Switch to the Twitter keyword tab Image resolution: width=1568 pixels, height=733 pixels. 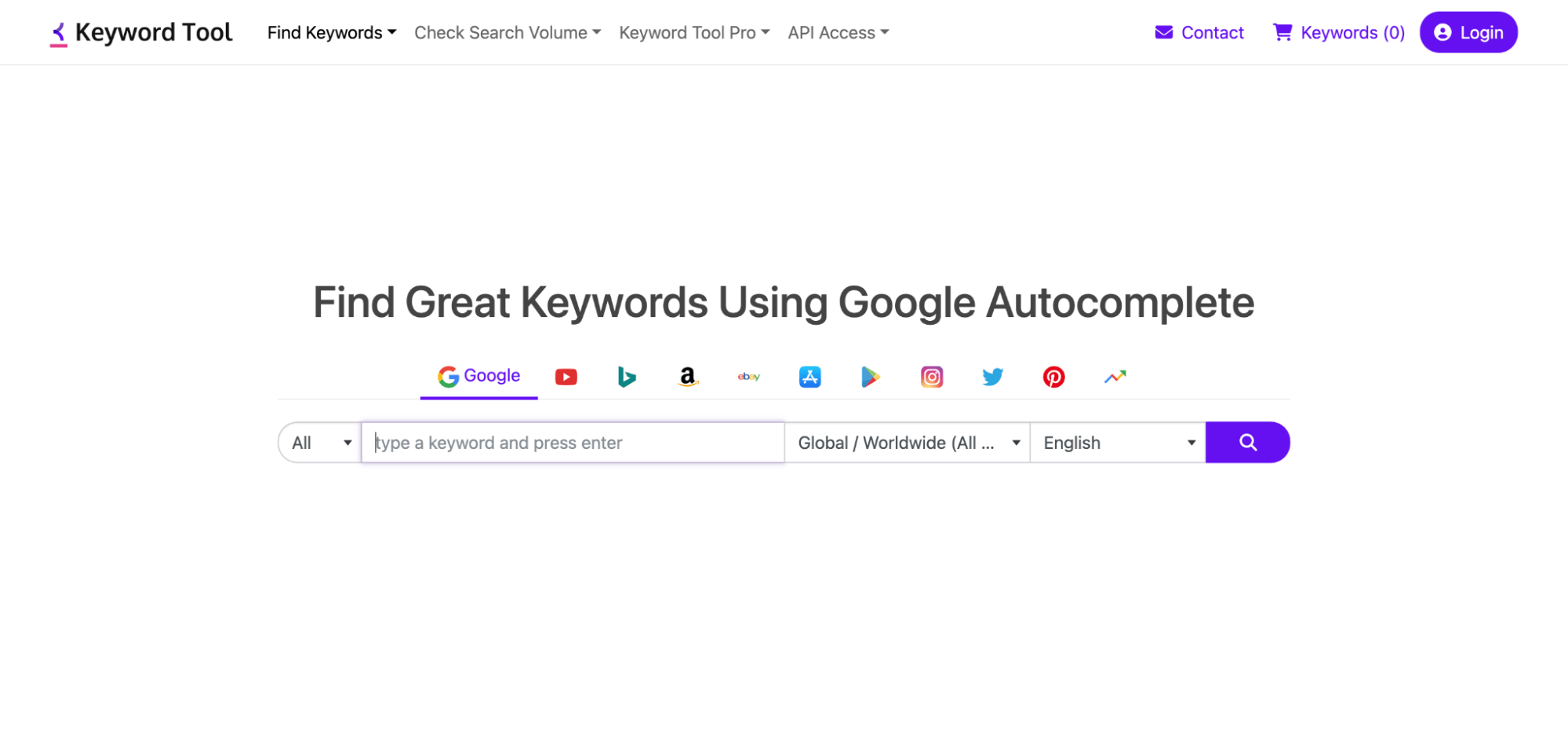(x=992, y=377)
